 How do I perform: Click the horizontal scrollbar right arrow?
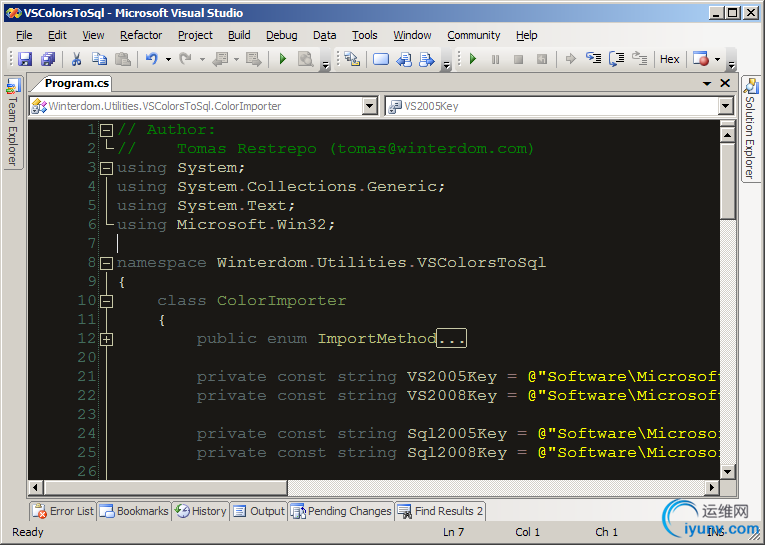tap(712, 487)
